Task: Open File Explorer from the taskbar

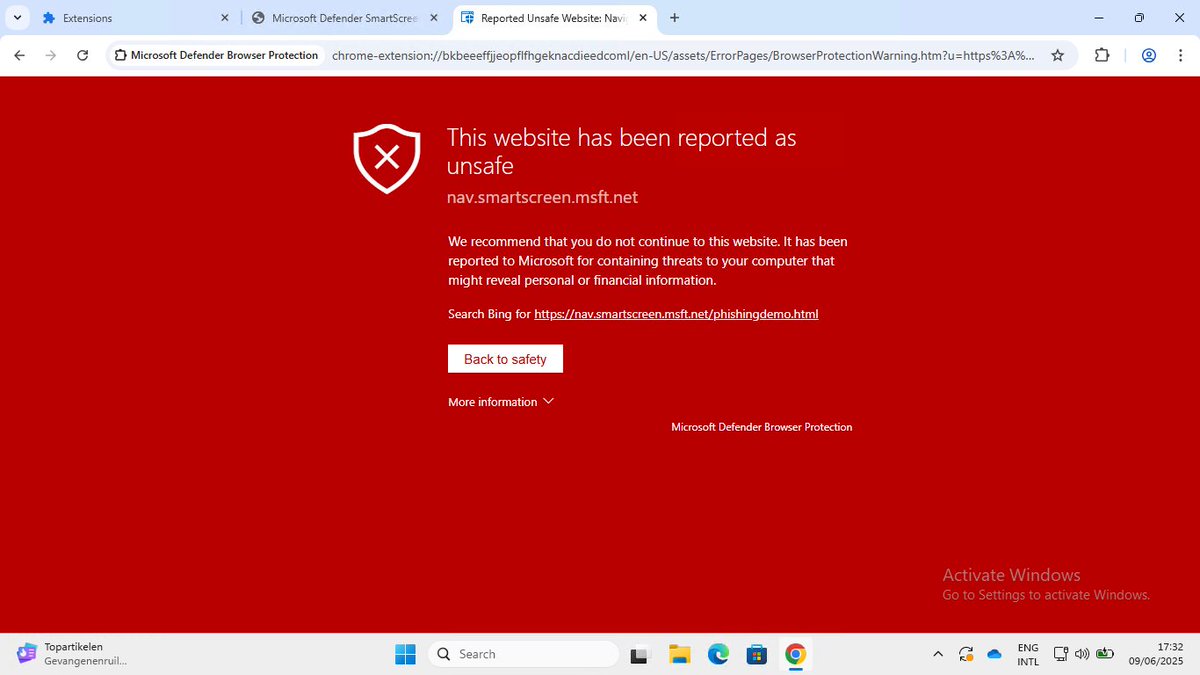Action: 680,654
